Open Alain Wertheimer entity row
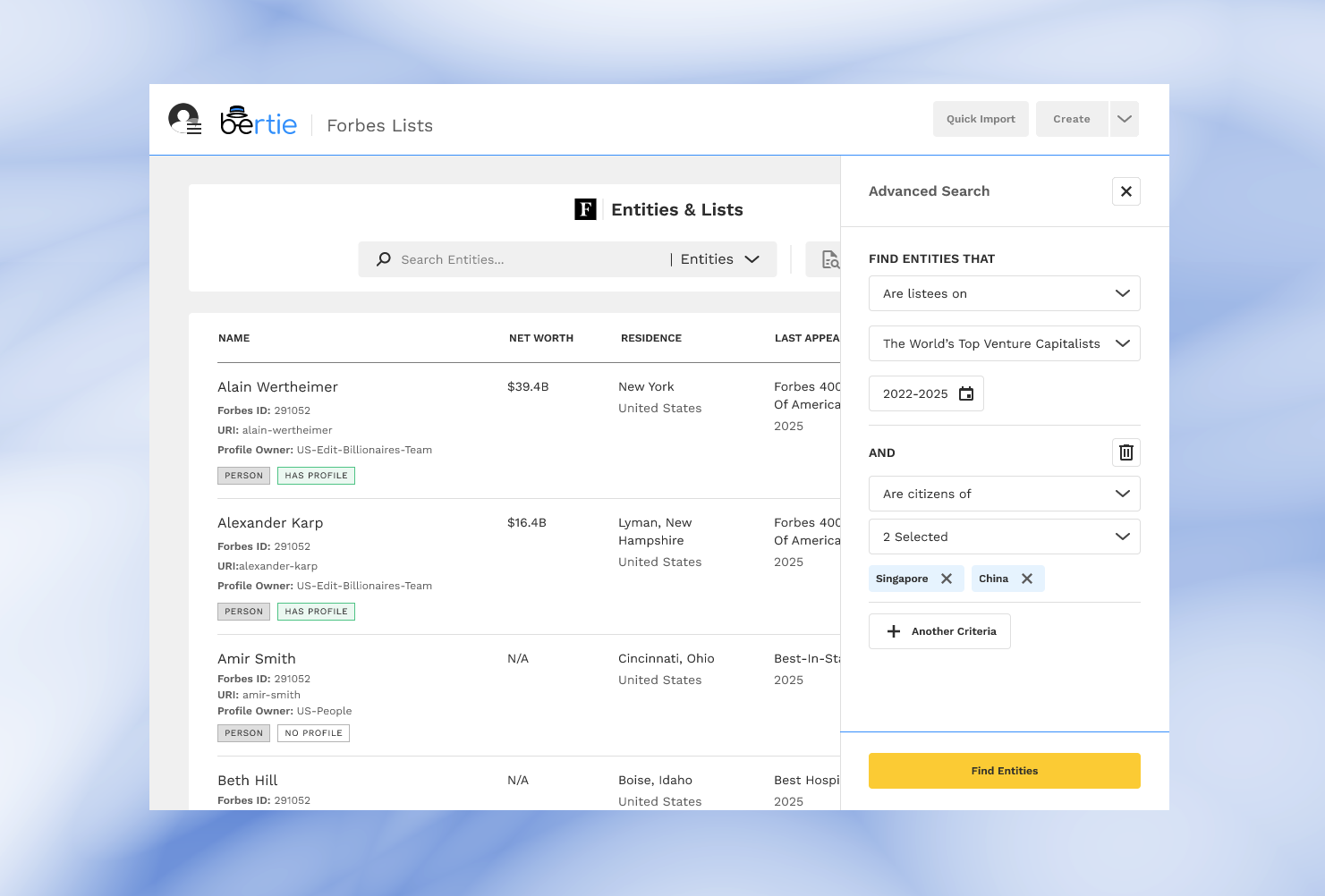Viewport: 1325px width, 896px height. click(528, 431)
